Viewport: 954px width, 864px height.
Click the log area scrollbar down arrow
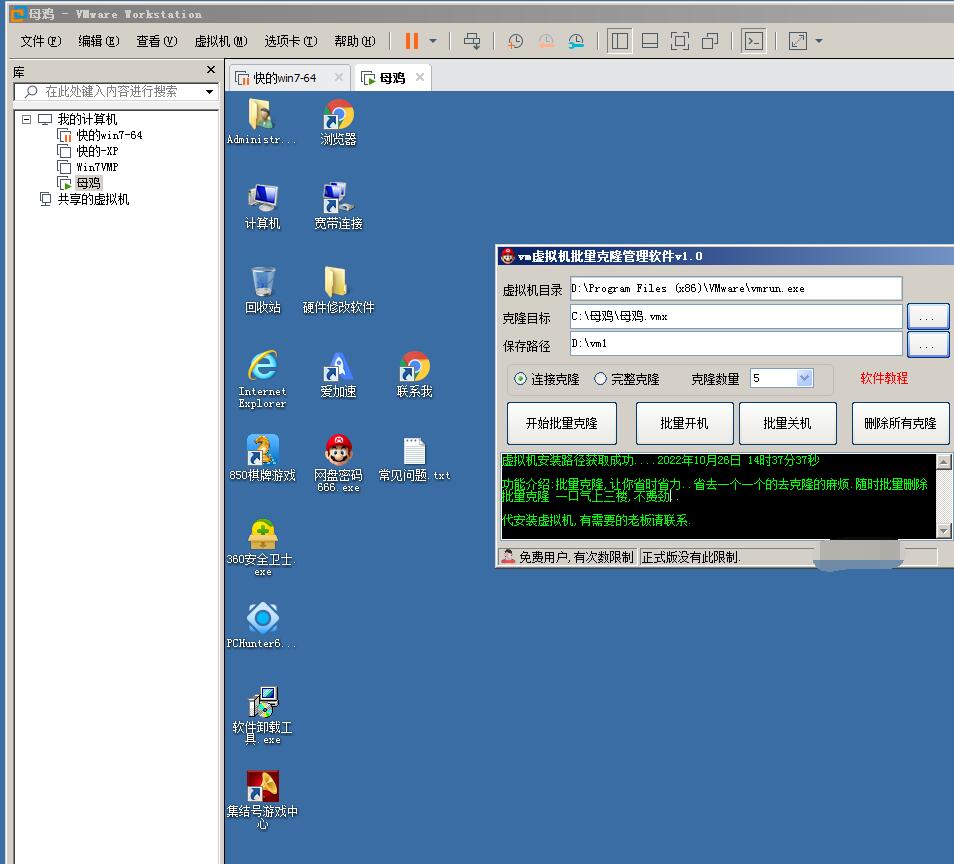point(943,530)
